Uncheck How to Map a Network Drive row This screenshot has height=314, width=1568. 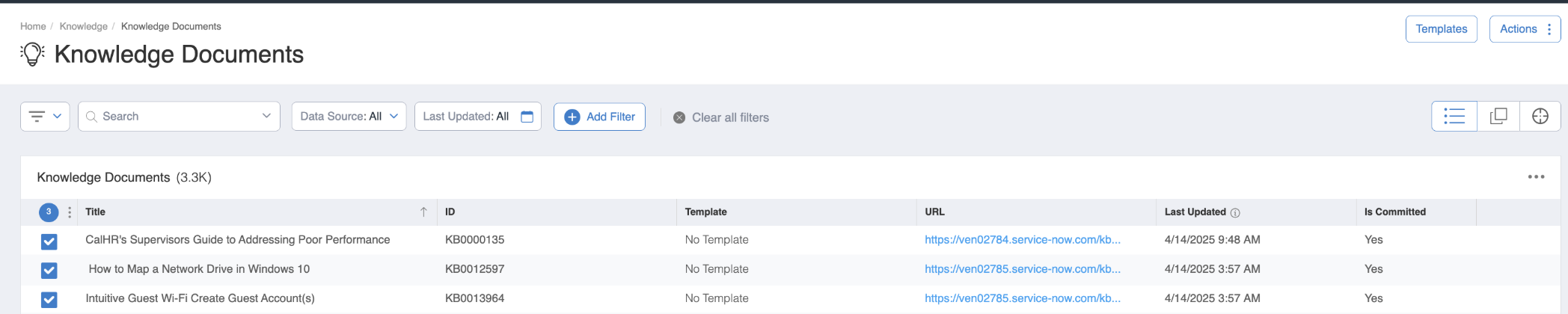[49, 270]
